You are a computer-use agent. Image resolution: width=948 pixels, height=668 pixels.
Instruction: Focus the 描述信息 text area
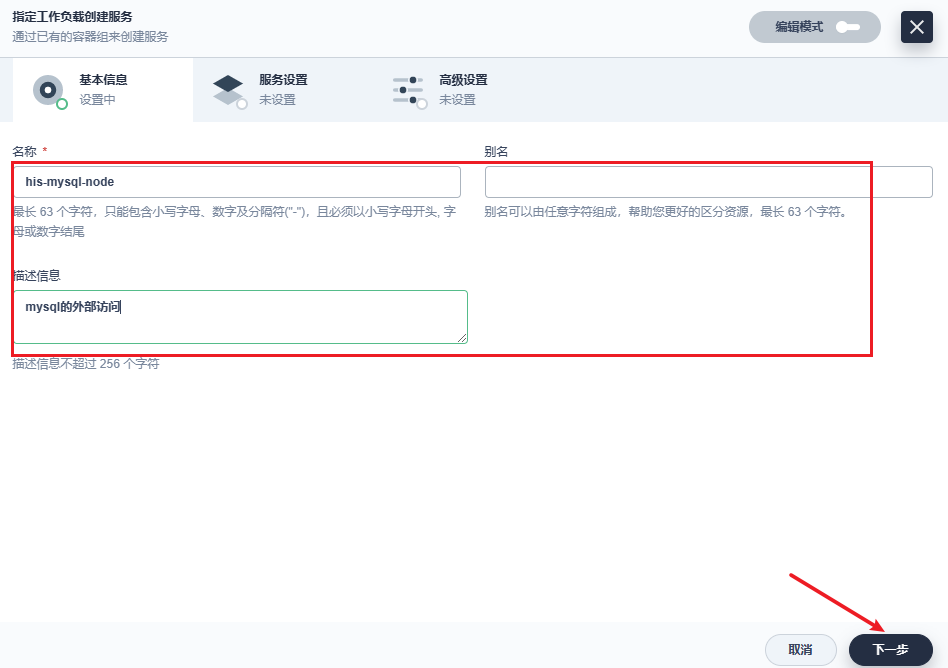click(240, 317)
